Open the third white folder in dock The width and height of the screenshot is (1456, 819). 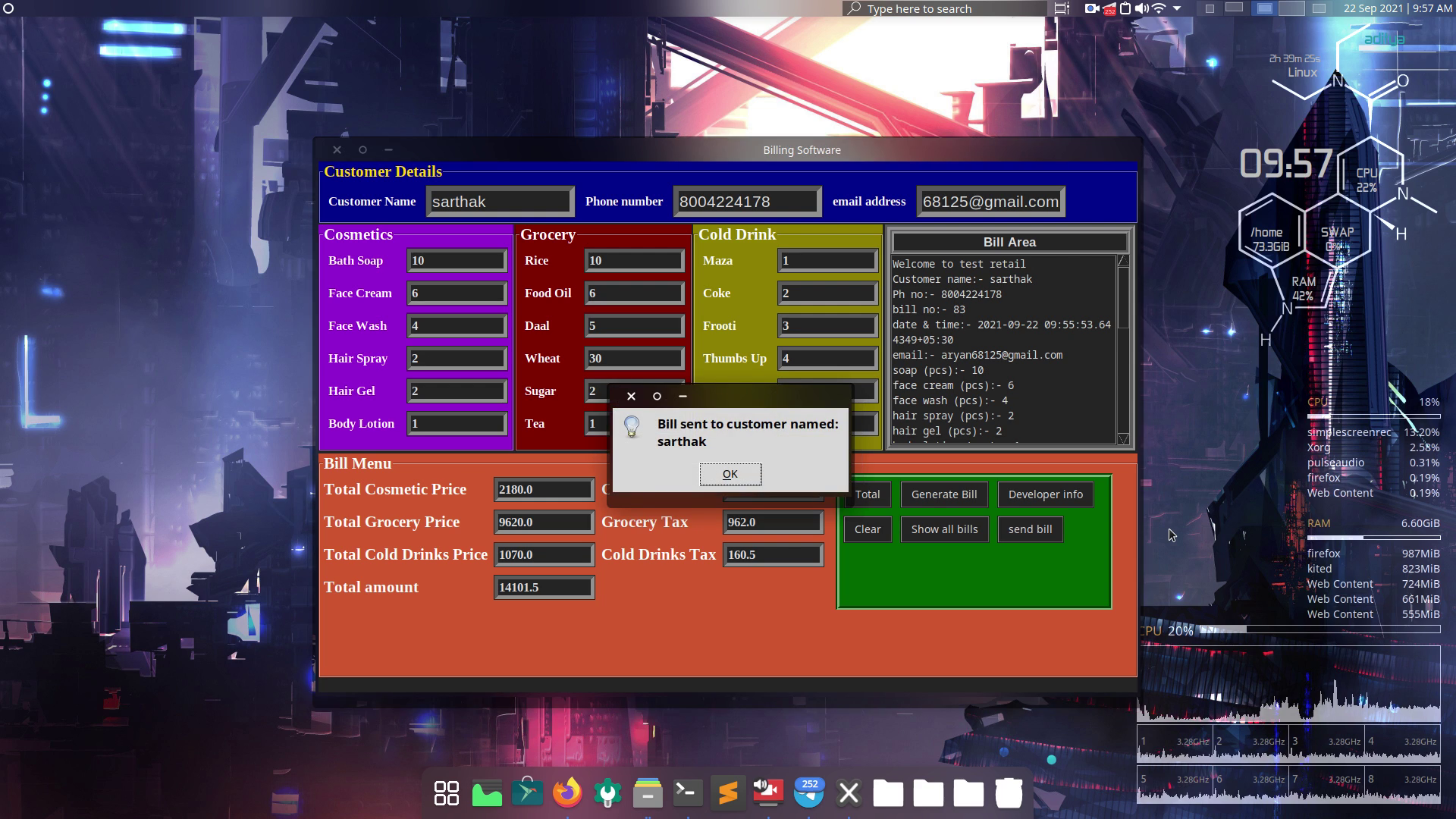[x=968, y=793]
